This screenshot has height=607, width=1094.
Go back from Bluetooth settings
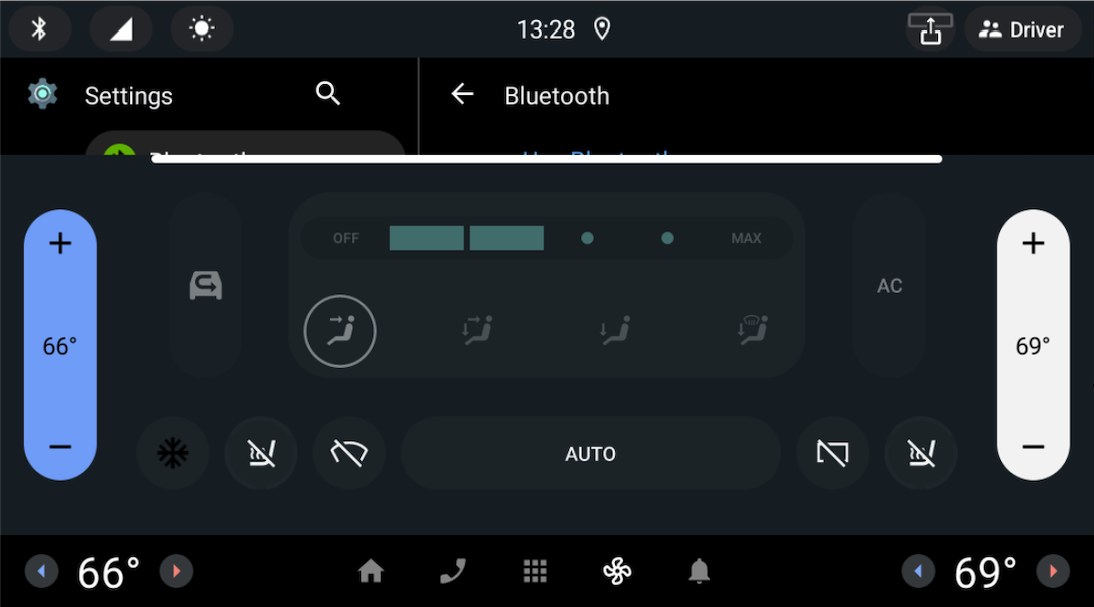coord(463,93)
